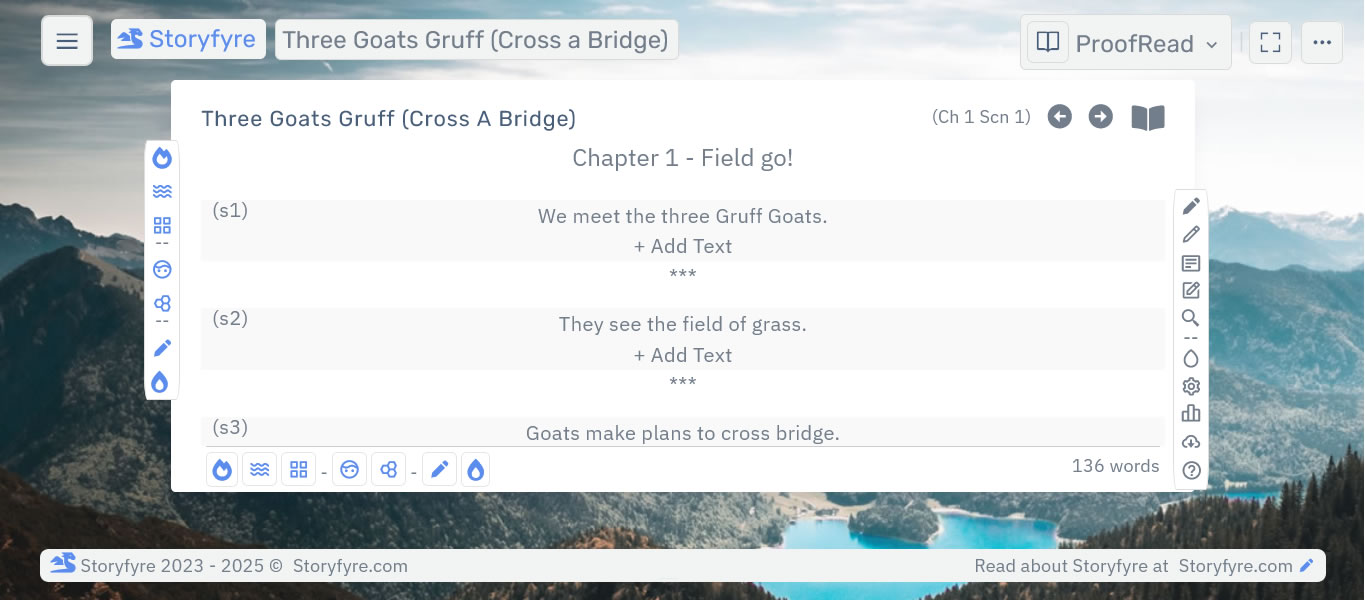Click the face icon in left sidebar
1365x600 pixels.
pos(162,269)
